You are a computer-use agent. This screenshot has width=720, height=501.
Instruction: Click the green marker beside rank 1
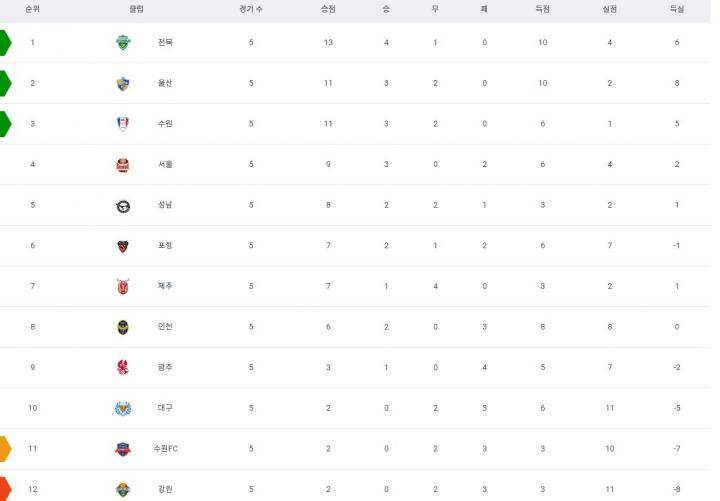coord(5,43)
